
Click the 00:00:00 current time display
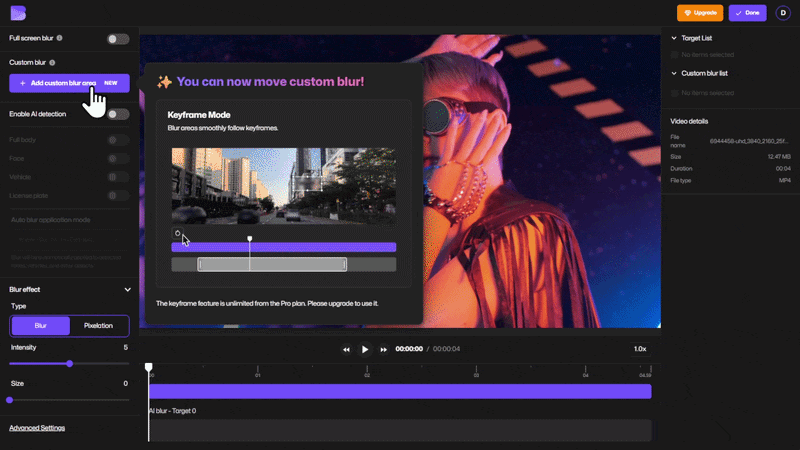(x=409, y=349)
